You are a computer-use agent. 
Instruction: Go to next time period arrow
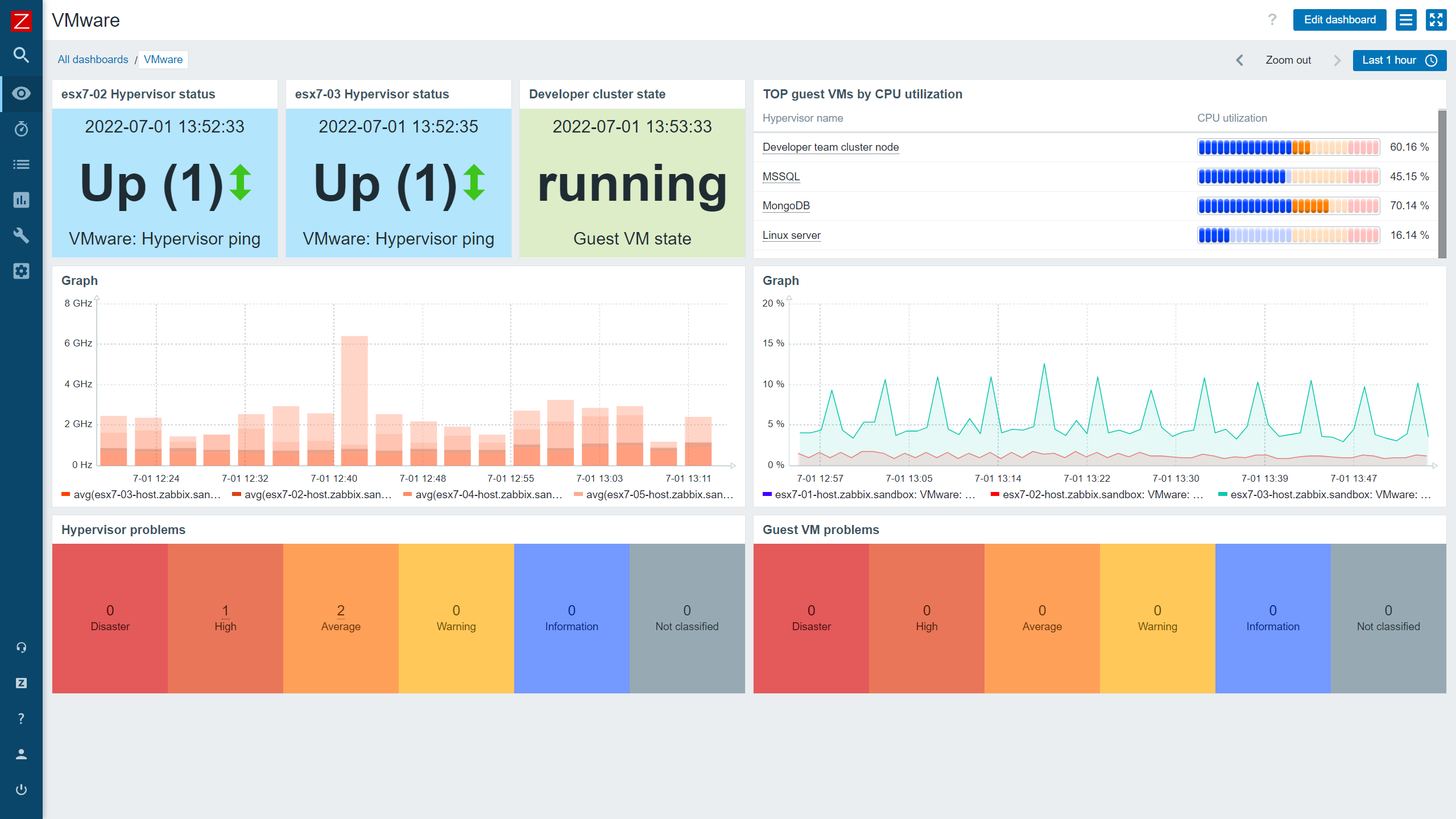(1337, 60)
